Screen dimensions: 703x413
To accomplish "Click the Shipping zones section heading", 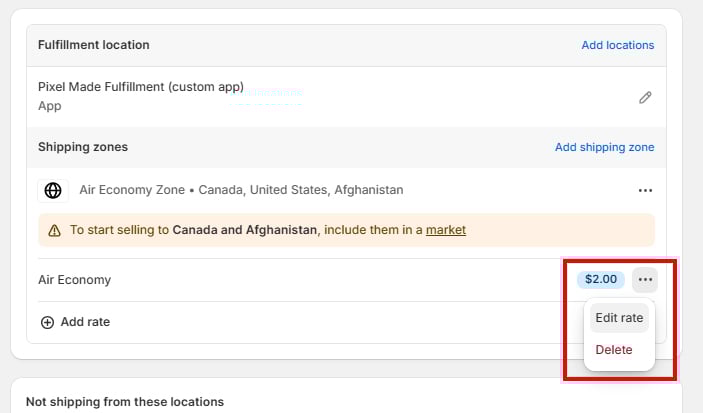I will coord(83,147).
